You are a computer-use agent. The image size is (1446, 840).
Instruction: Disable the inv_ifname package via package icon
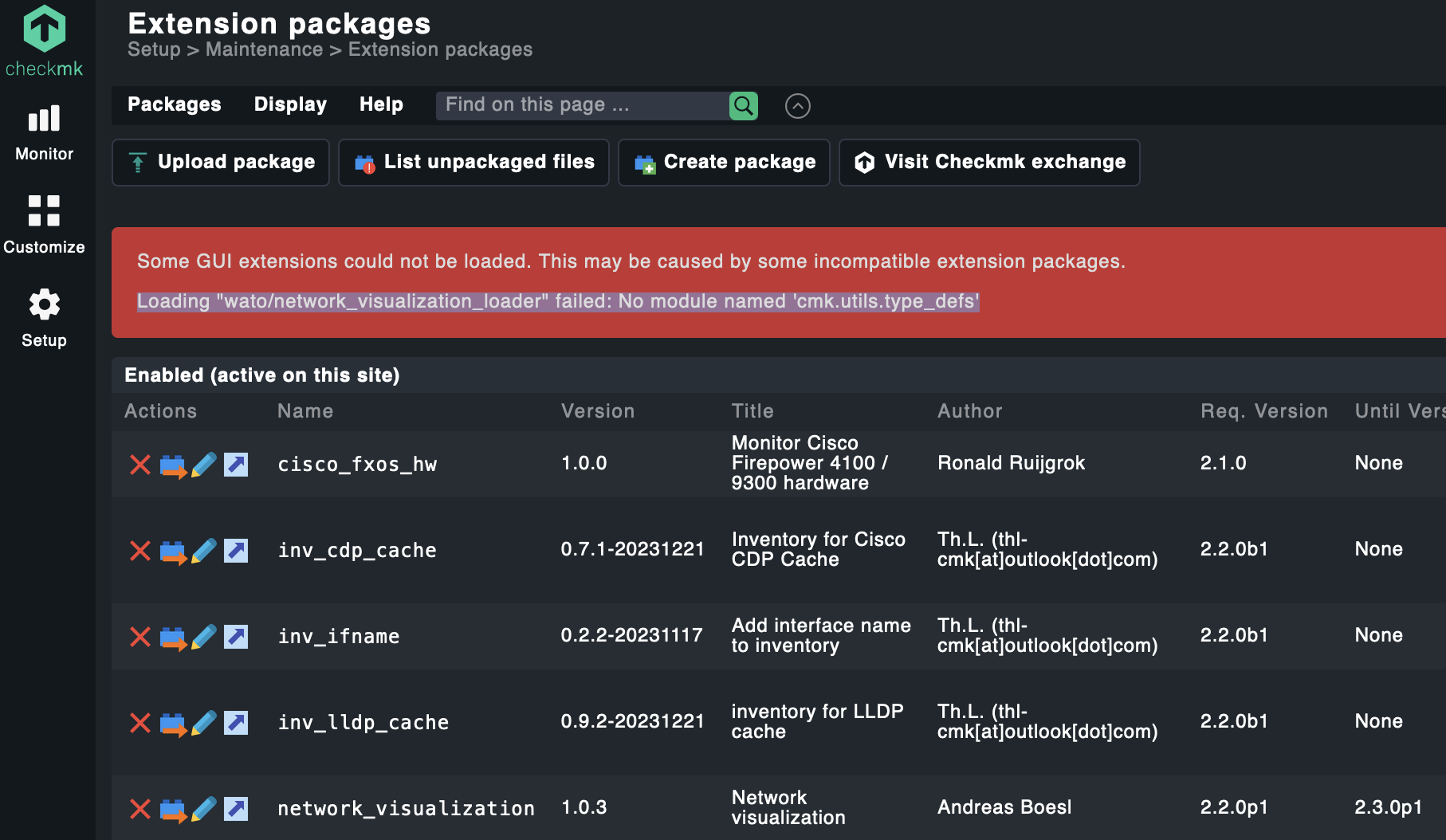(x=173, y=636)
